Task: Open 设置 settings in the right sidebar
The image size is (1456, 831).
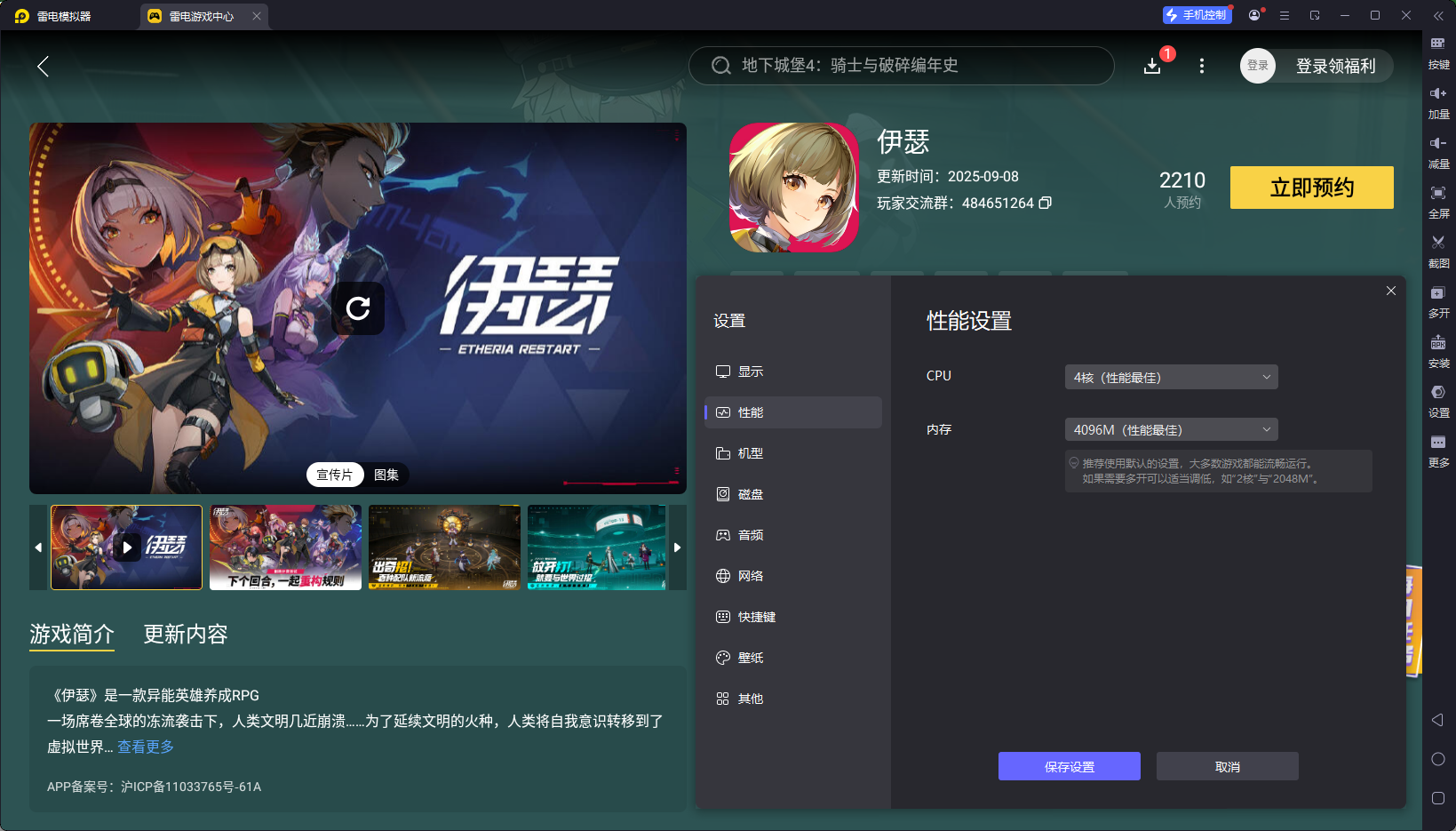Action: (1438, 402)
